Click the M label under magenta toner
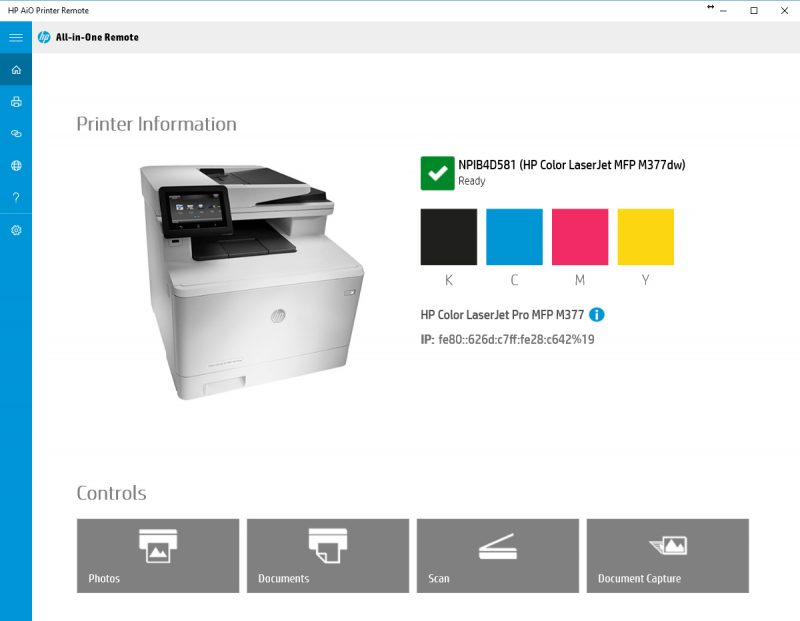The image size is (800, 621). [x=580, y=280]
